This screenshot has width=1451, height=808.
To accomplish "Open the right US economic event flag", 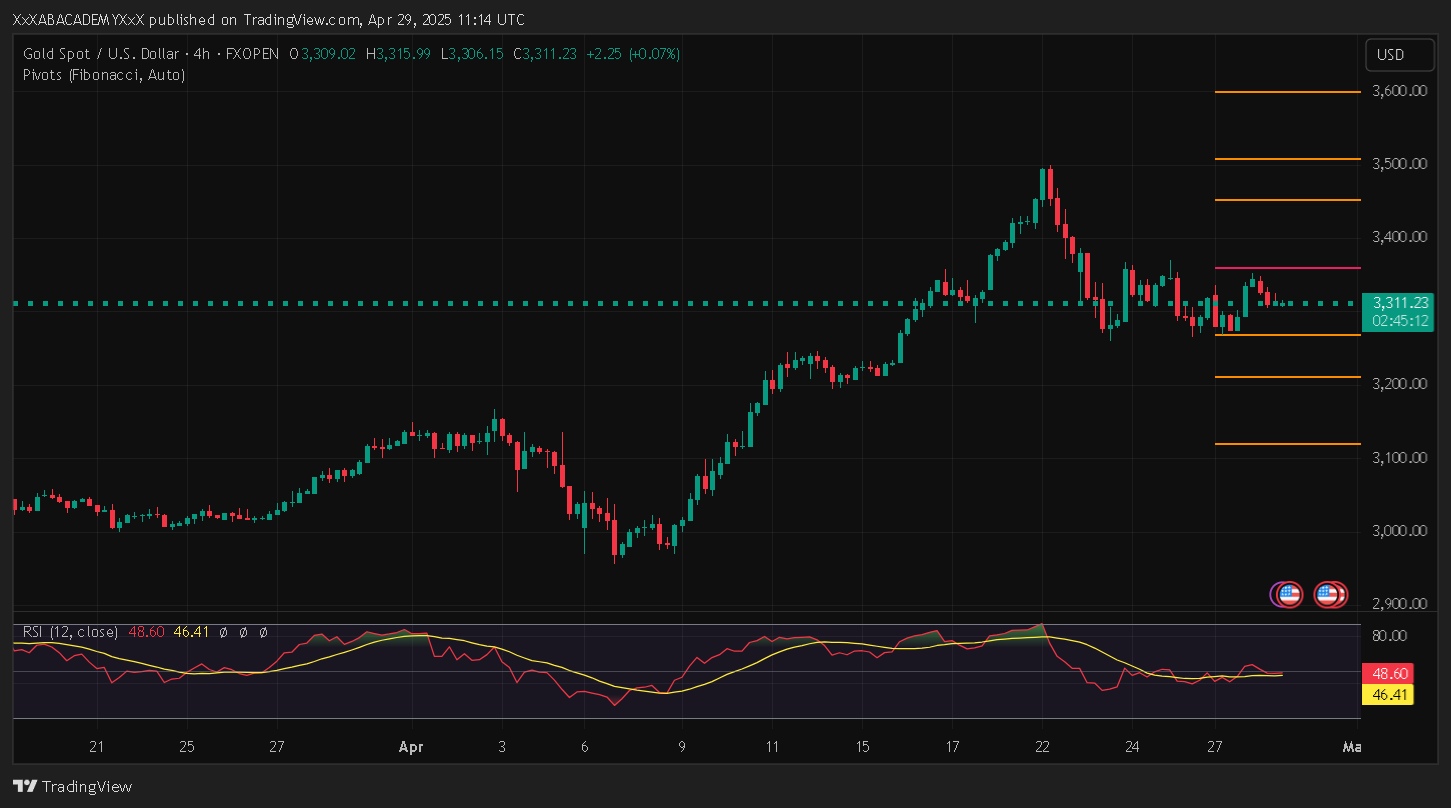I will click(x=1327, y=595).
